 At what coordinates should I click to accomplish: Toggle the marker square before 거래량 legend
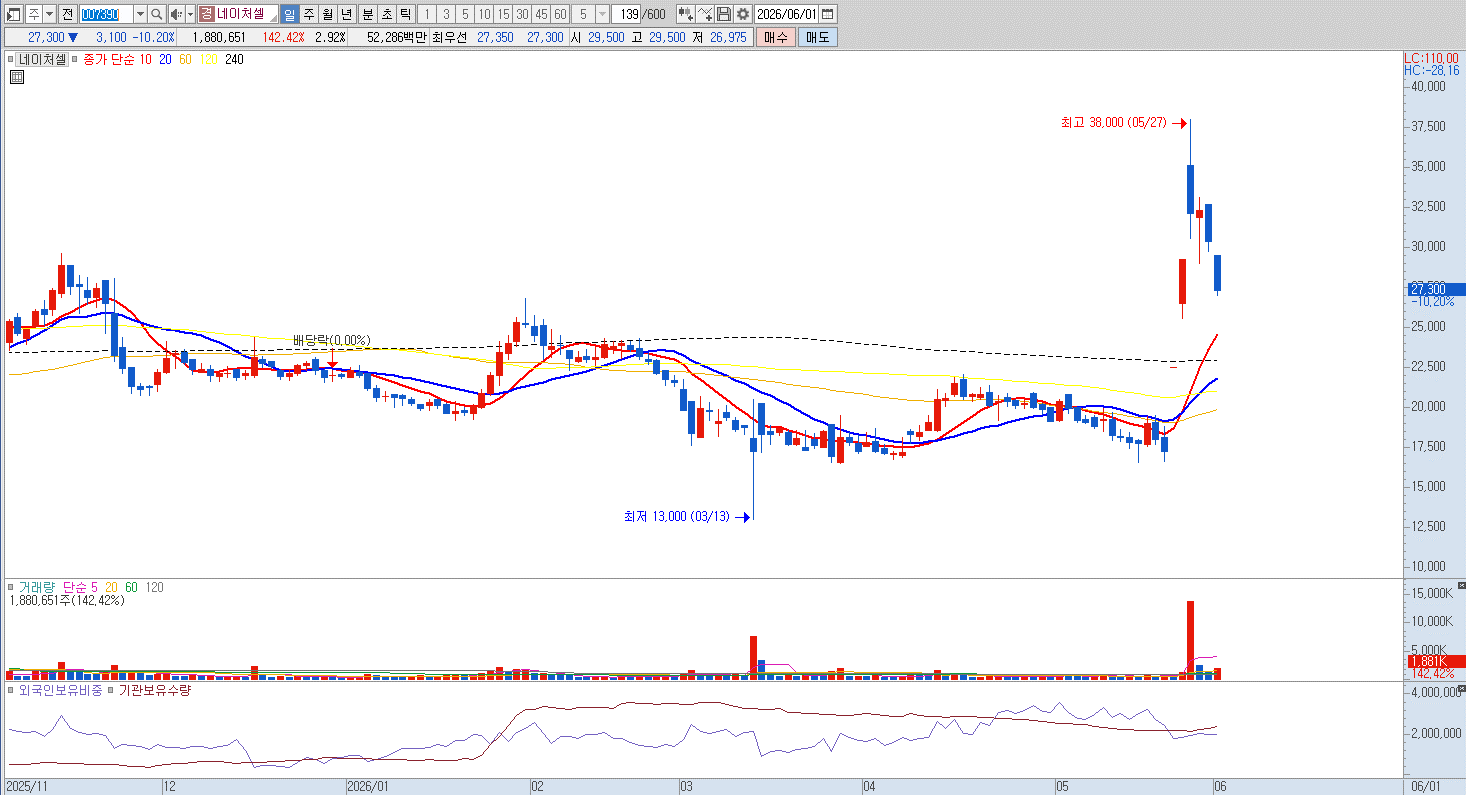[11, 588]
